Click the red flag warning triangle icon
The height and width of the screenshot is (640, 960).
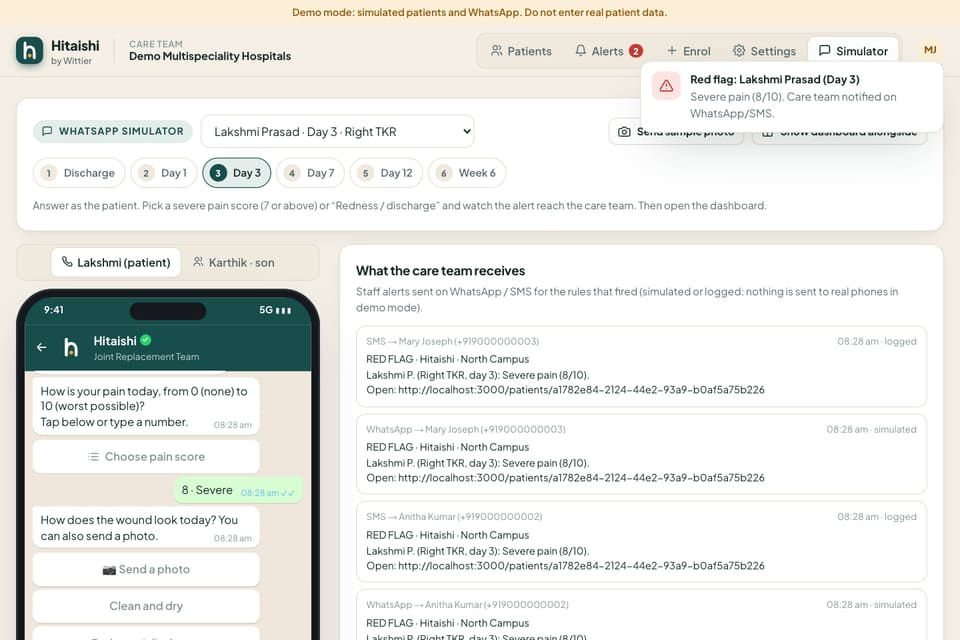coord(666,86)
